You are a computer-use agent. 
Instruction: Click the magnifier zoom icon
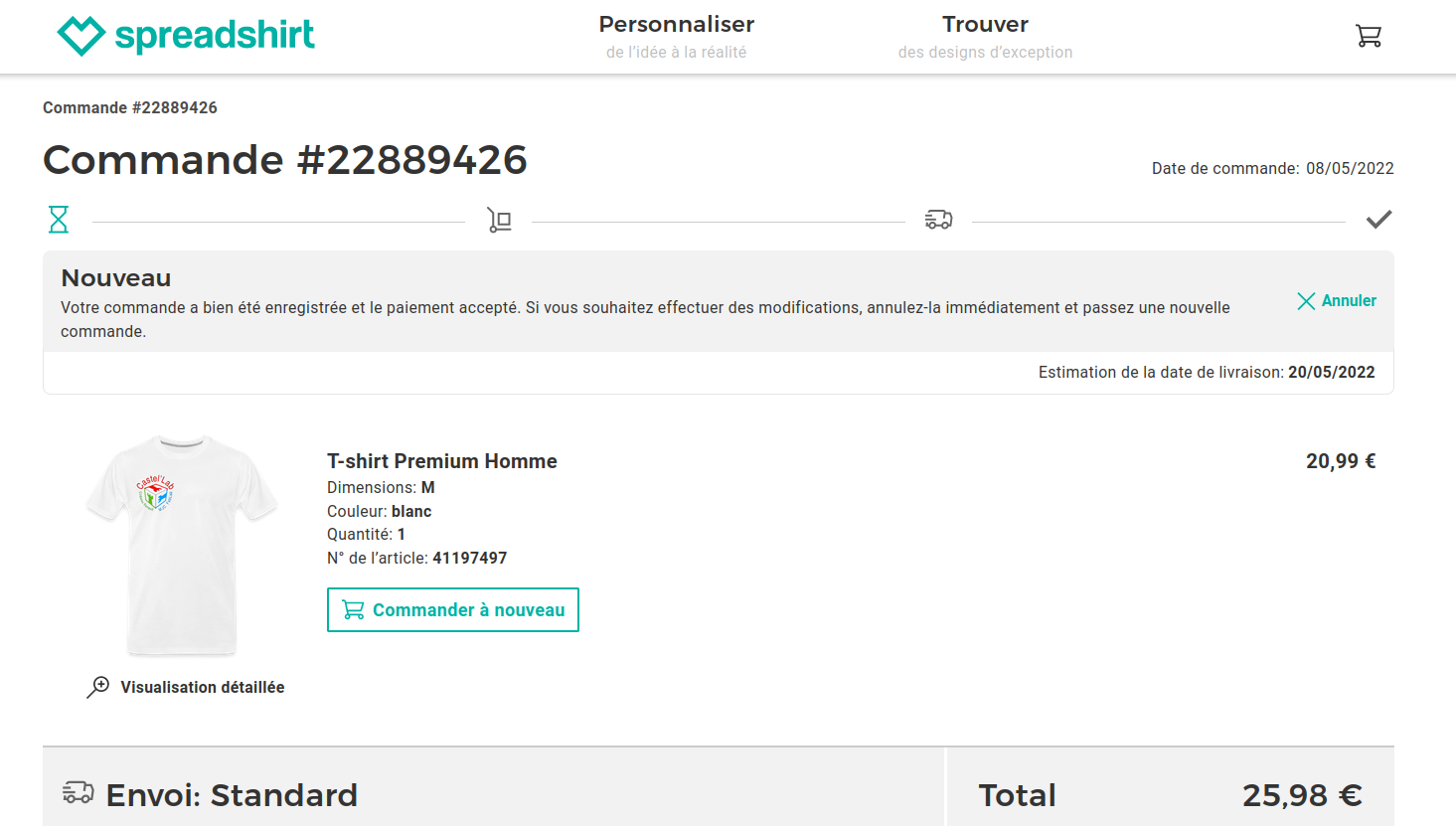pos(98,687)
